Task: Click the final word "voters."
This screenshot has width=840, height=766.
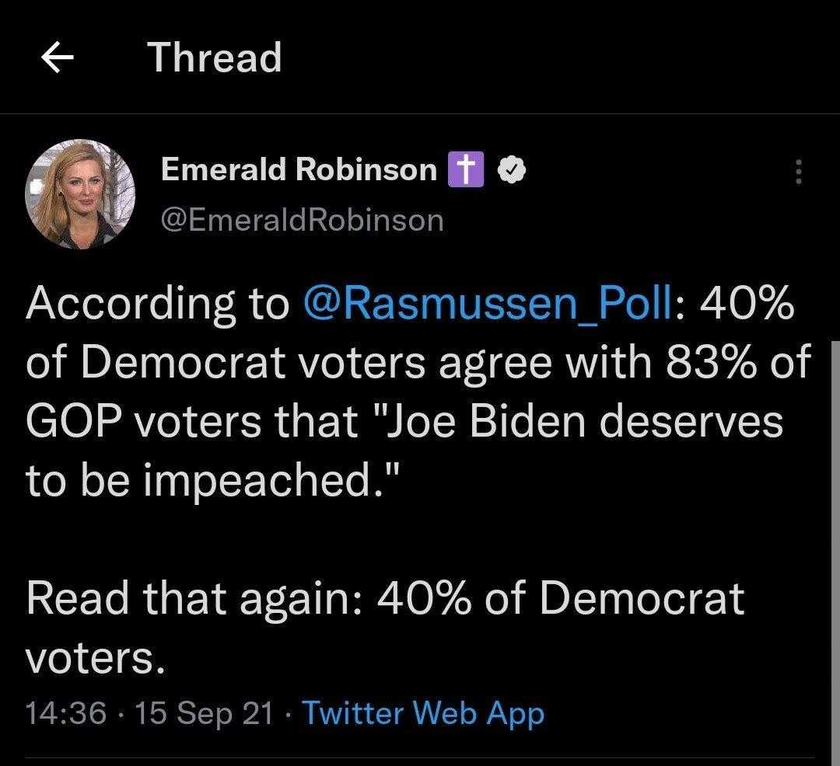Action: pyautogui.click(x=95, y=658)
